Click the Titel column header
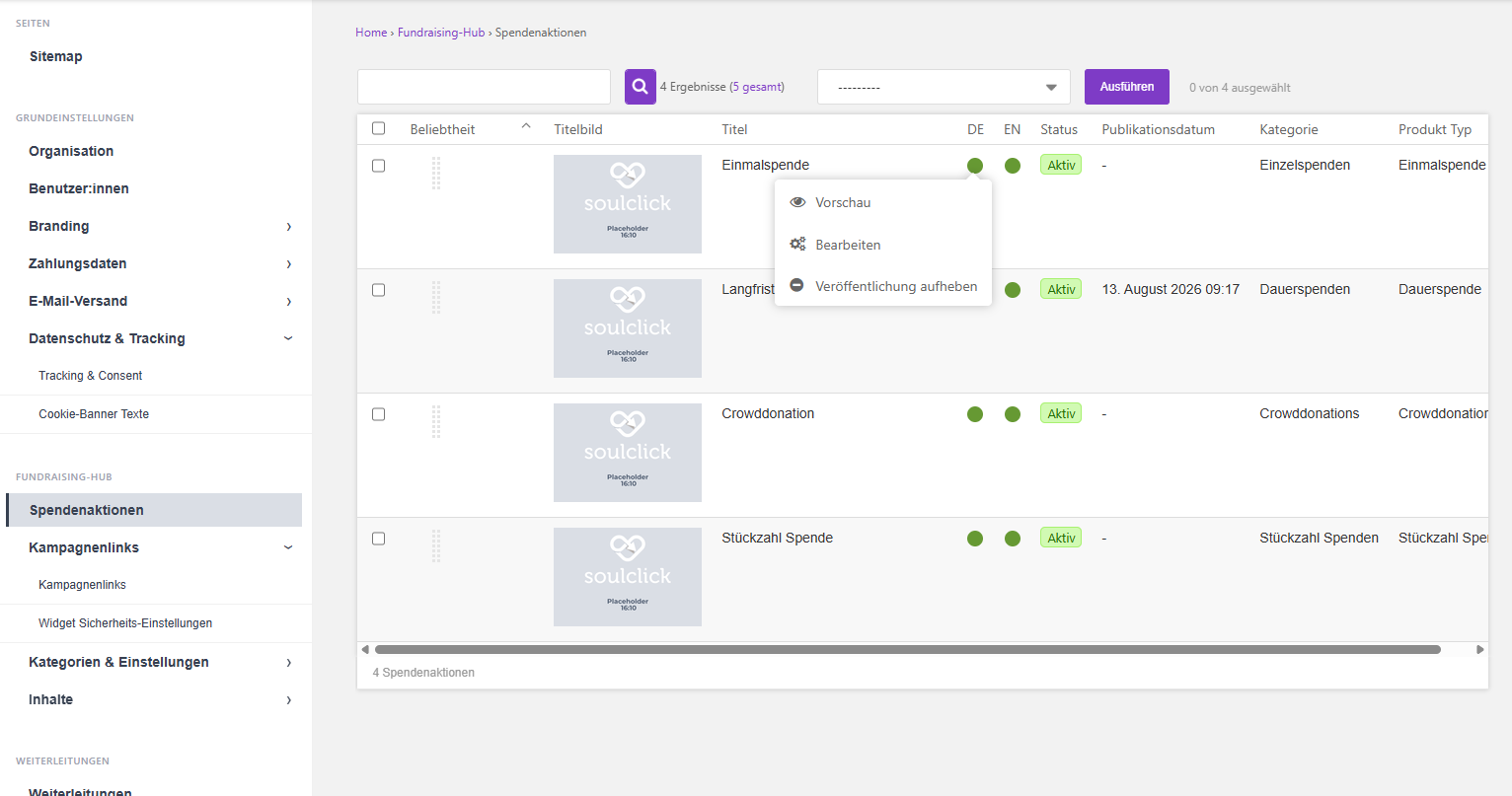This screenshot has width=1512, height=796. coord(734,129)
